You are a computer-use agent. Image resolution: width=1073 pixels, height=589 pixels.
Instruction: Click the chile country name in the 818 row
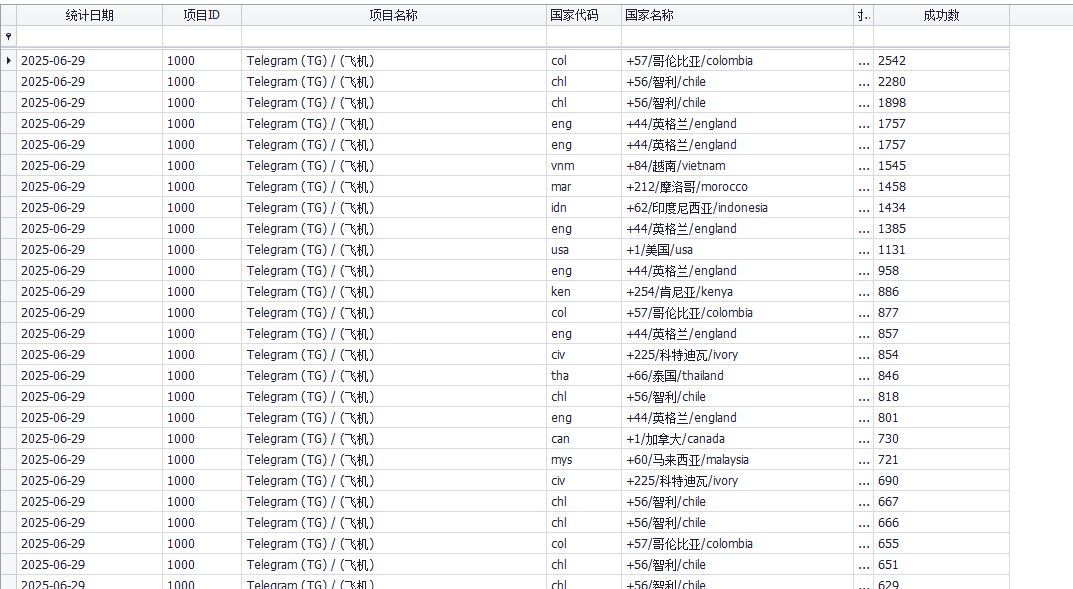pos(738,397)
